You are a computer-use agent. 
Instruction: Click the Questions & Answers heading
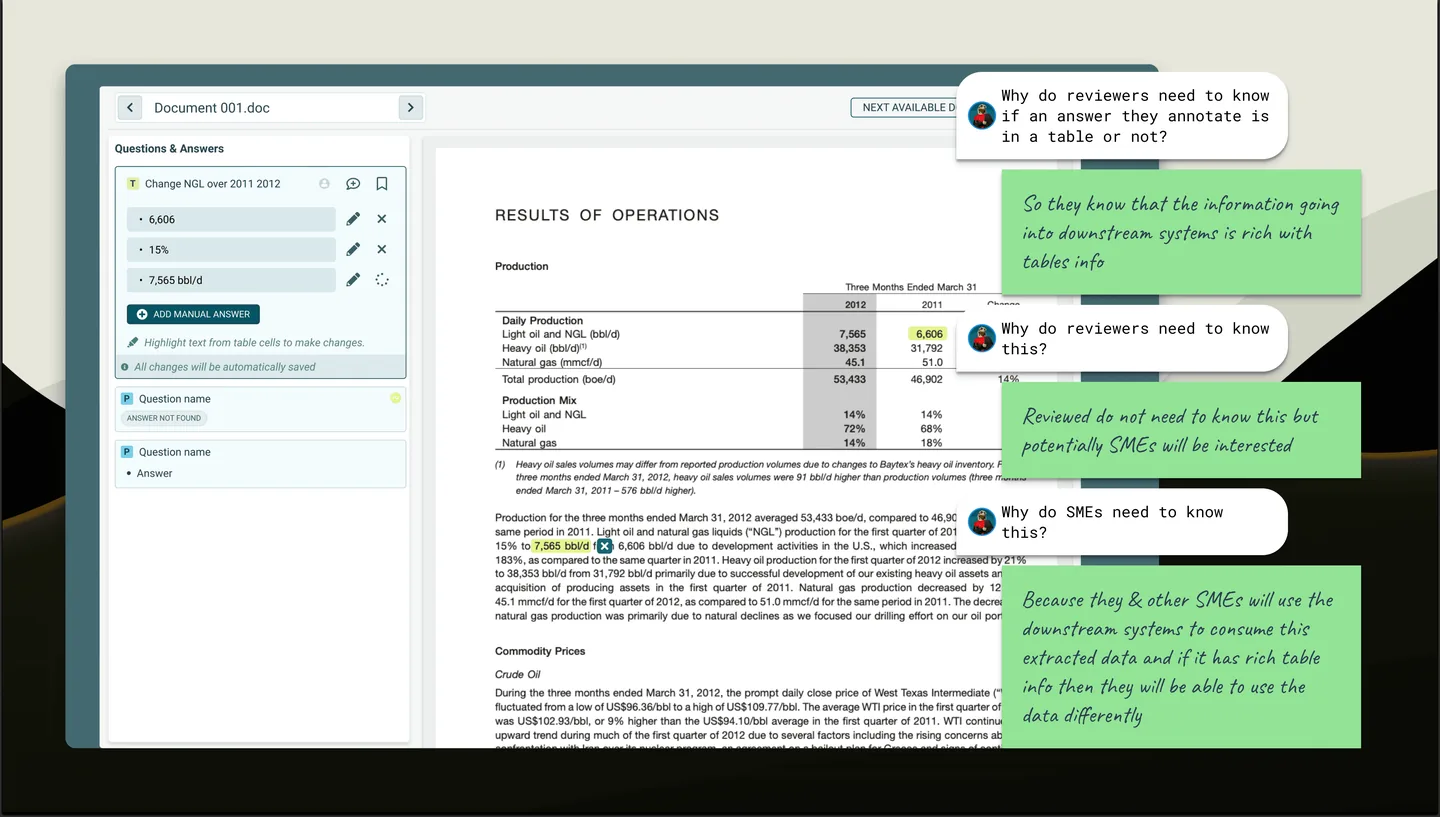click(x=169, y=149)
